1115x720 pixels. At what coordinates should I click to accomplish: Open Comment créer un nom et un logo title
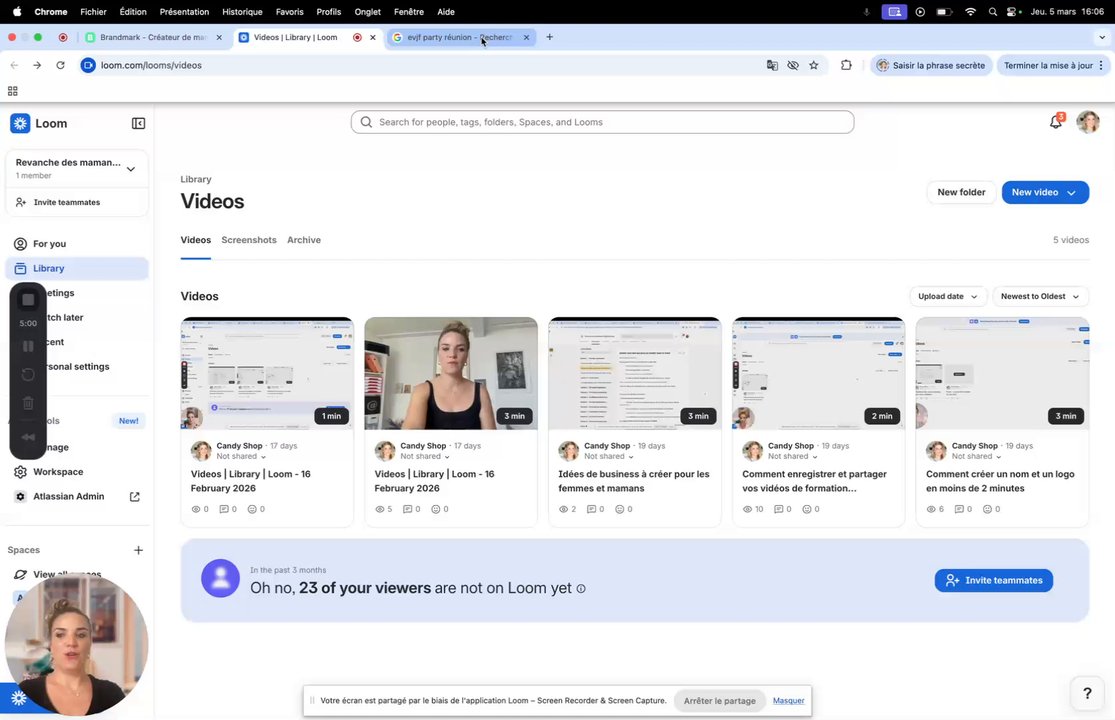(x=1000, y=481)
